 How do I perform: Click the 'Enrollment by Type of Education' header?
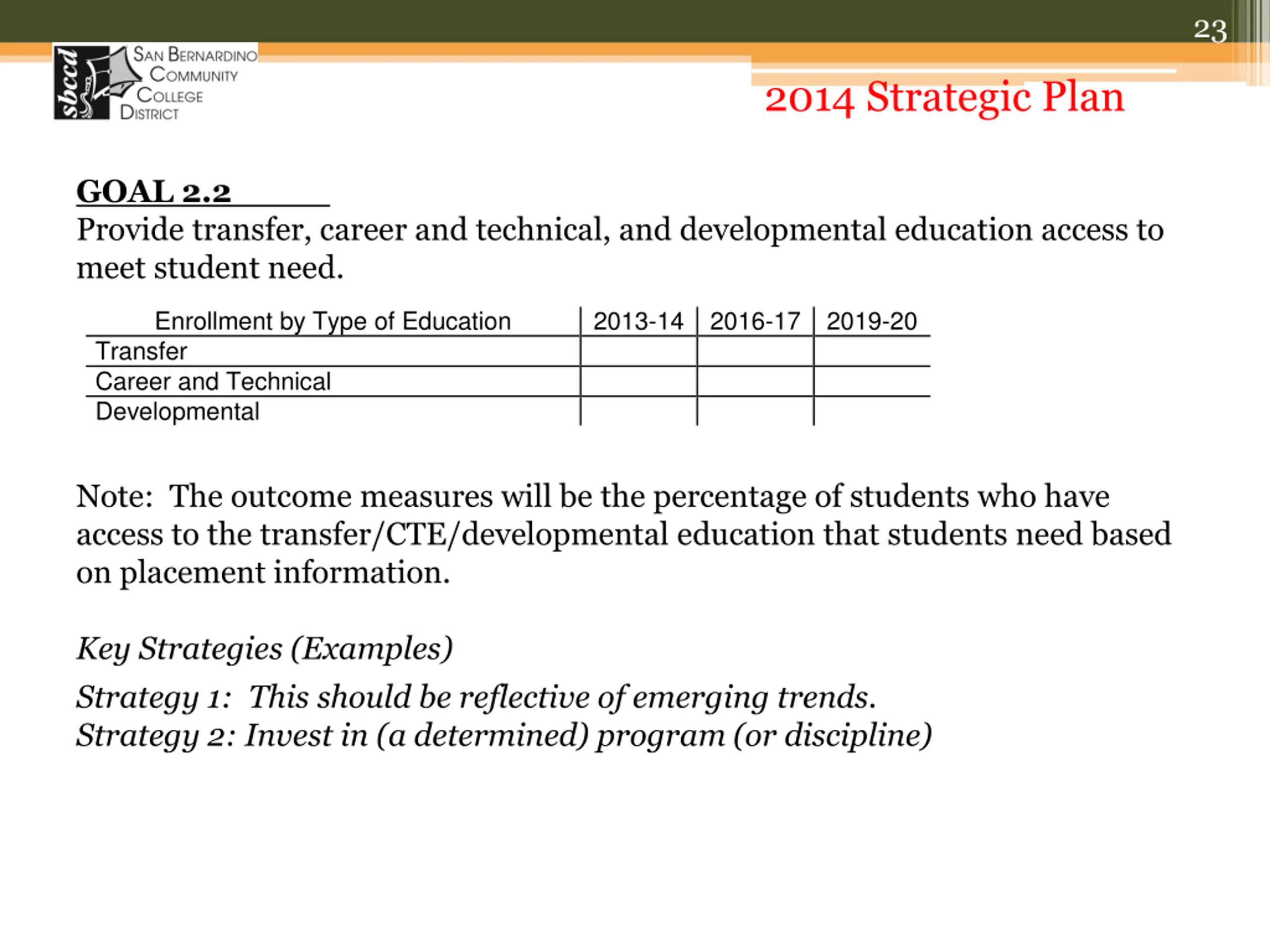tap(332, 321)
